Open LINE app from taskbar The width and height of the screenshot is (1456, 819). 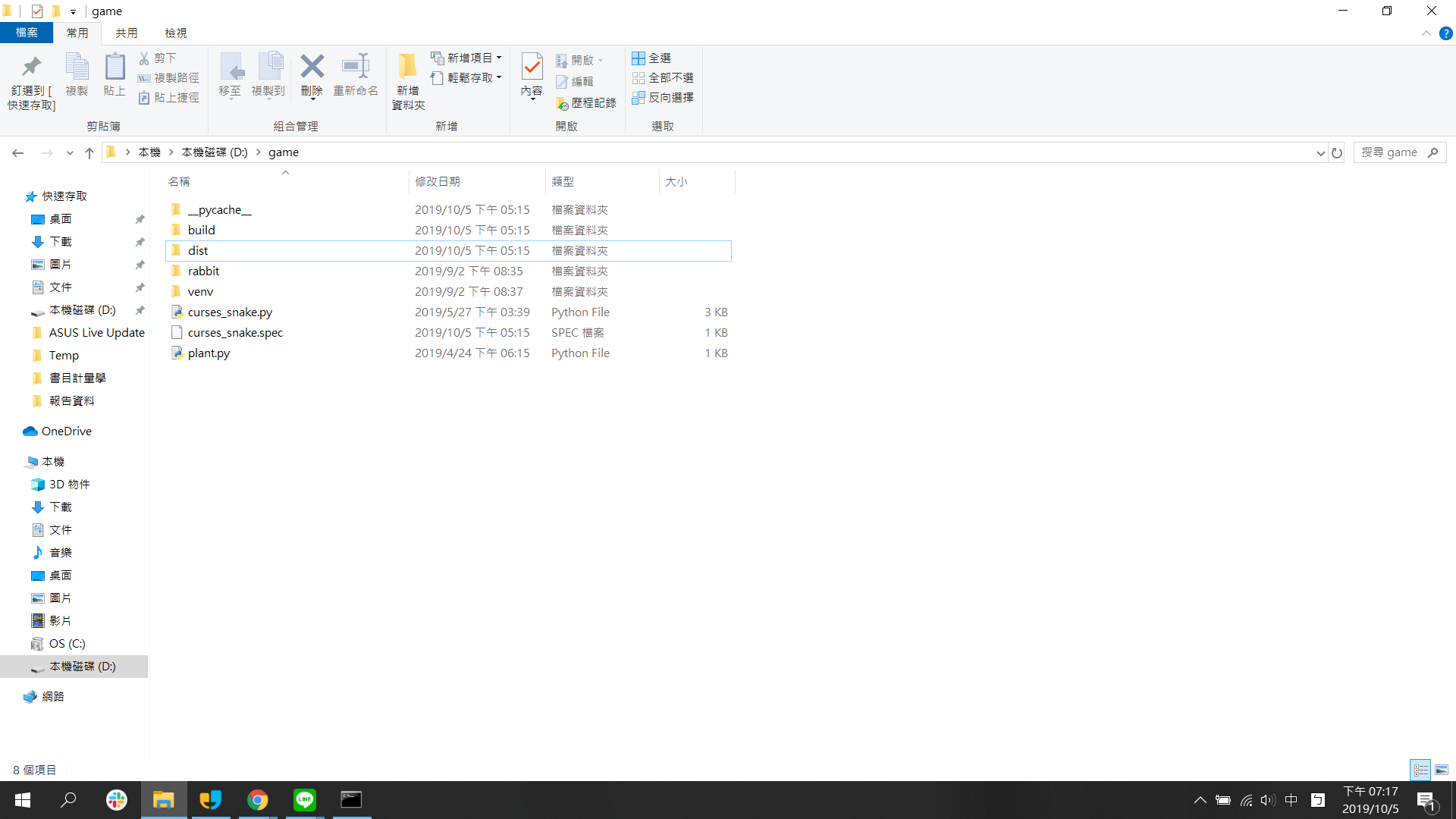pyautogui.click(x=305, y=799)
